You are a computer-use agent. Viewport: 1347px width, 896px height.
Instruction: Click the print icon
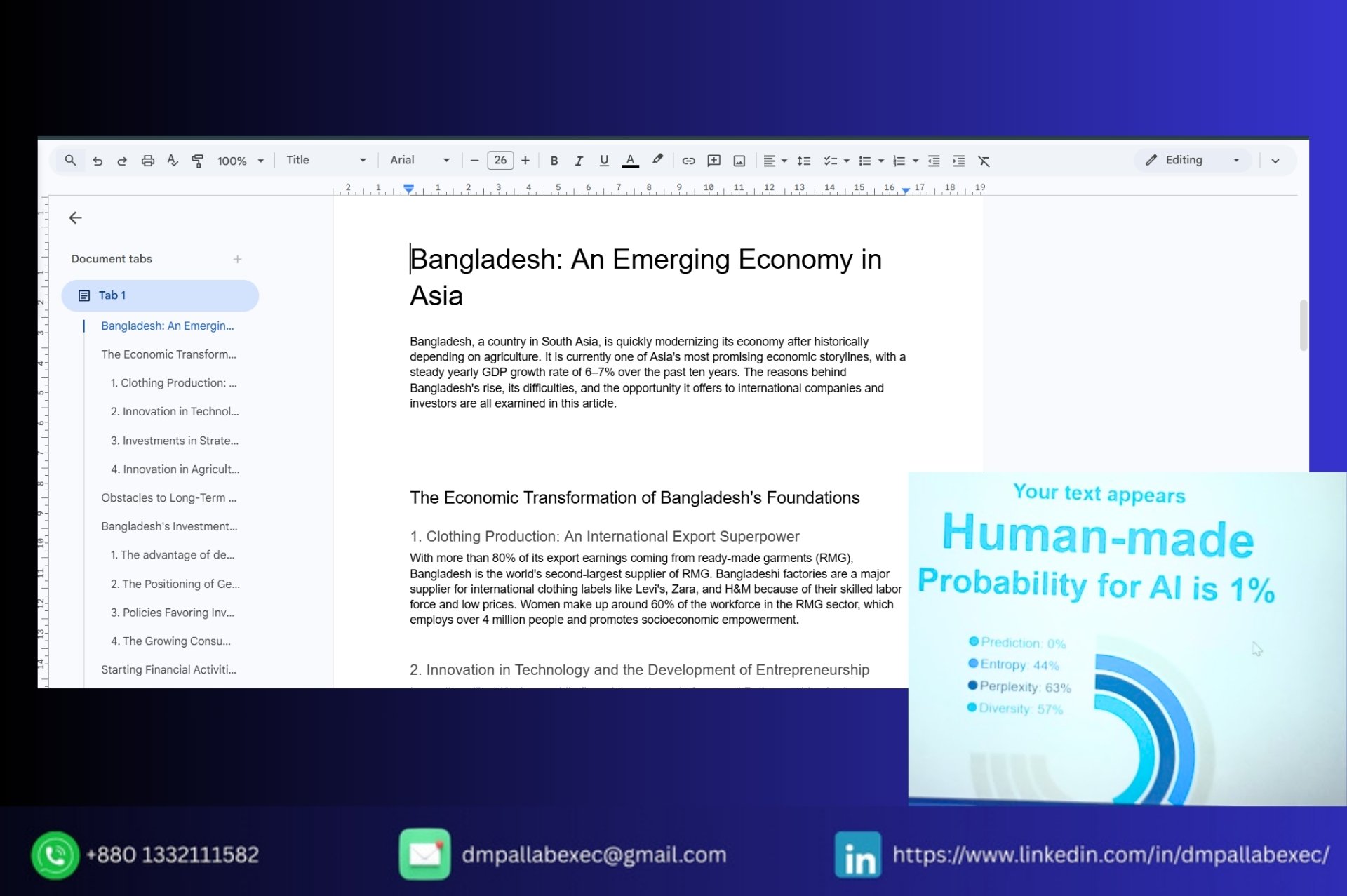pyautogui.click(x=147, y=161)
